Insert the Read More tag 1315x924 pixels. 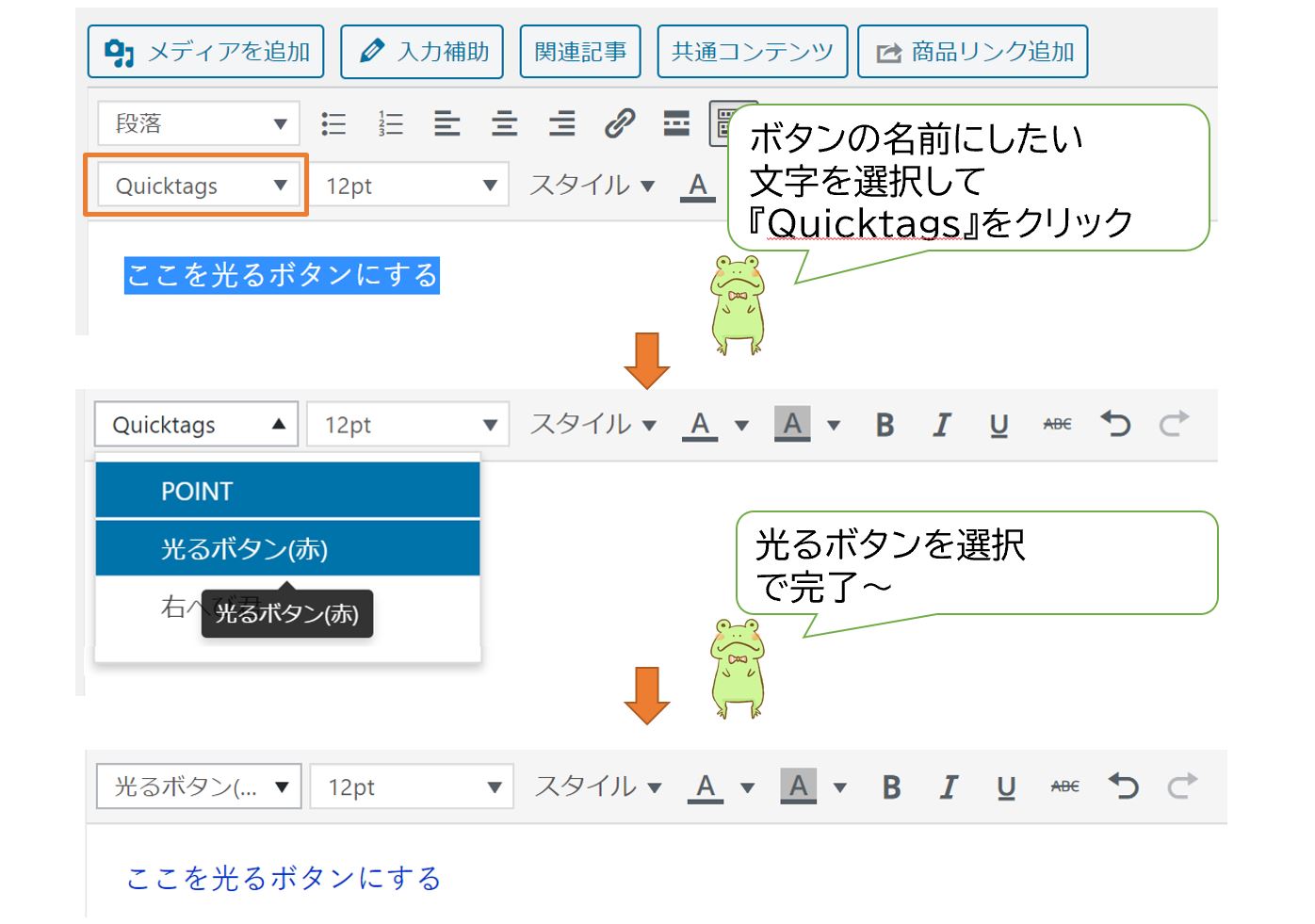click(x=676, y=122)
